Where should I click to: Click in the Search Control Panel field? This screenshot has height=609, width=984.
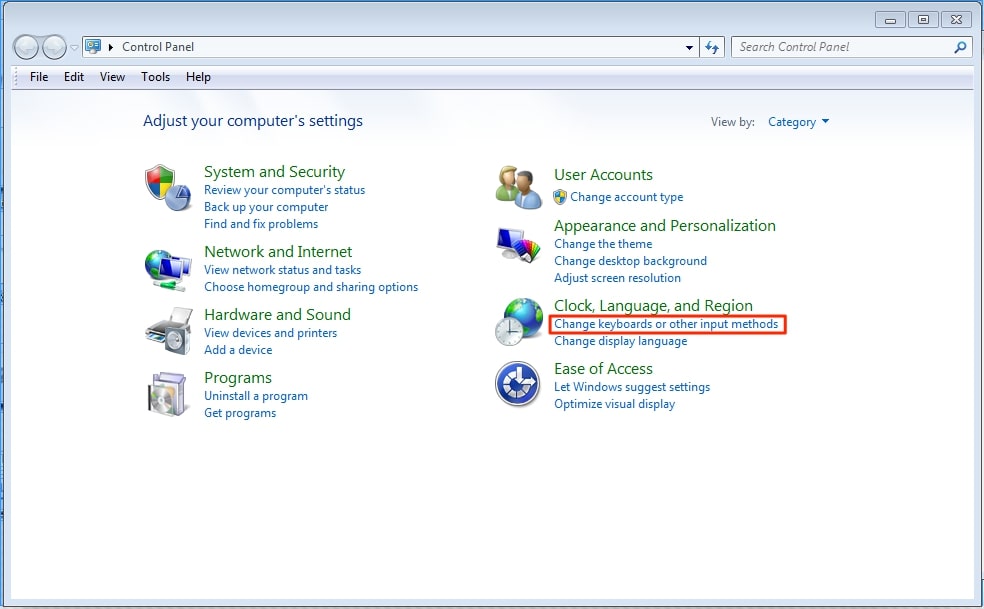[840, 47]
